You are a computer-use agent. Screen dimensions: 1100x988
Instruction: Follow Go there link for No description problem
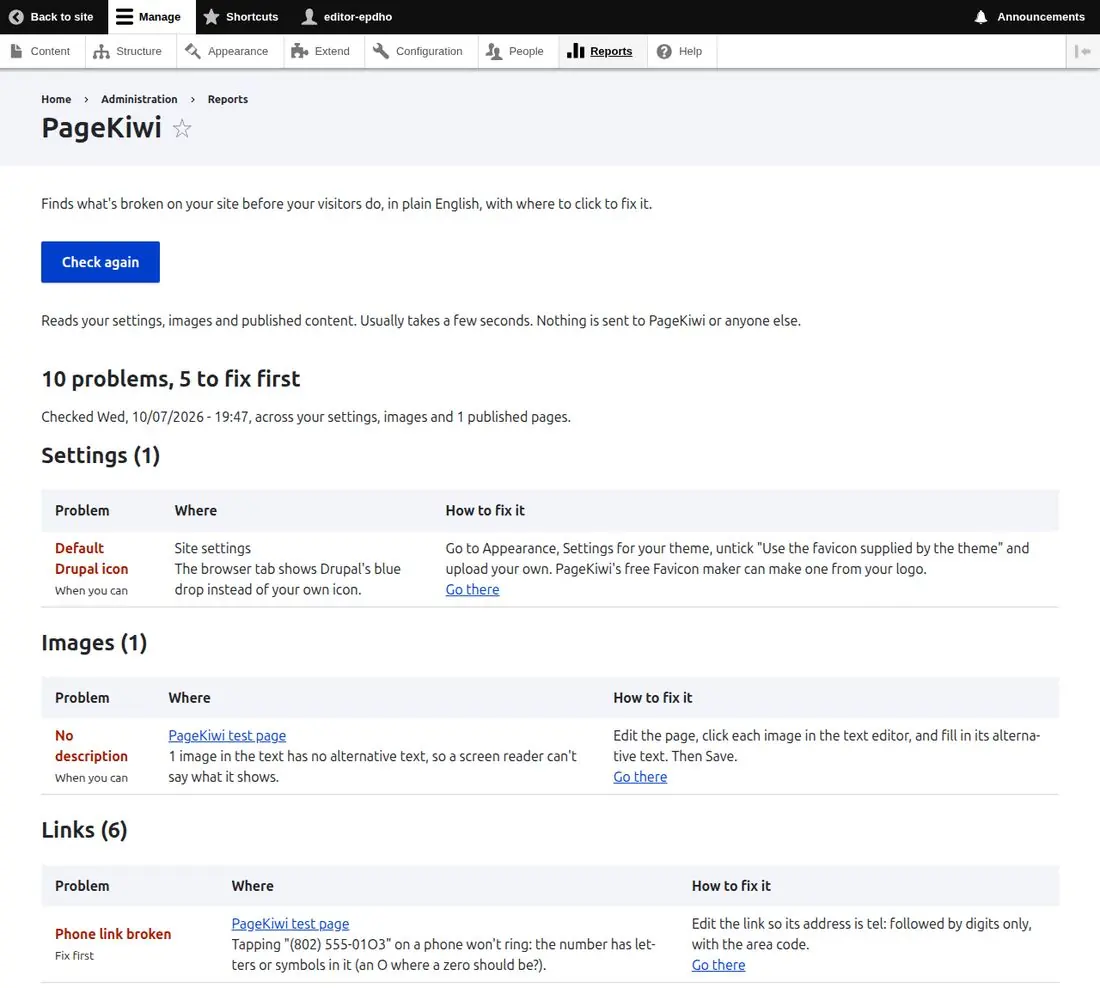click(640, 777)
